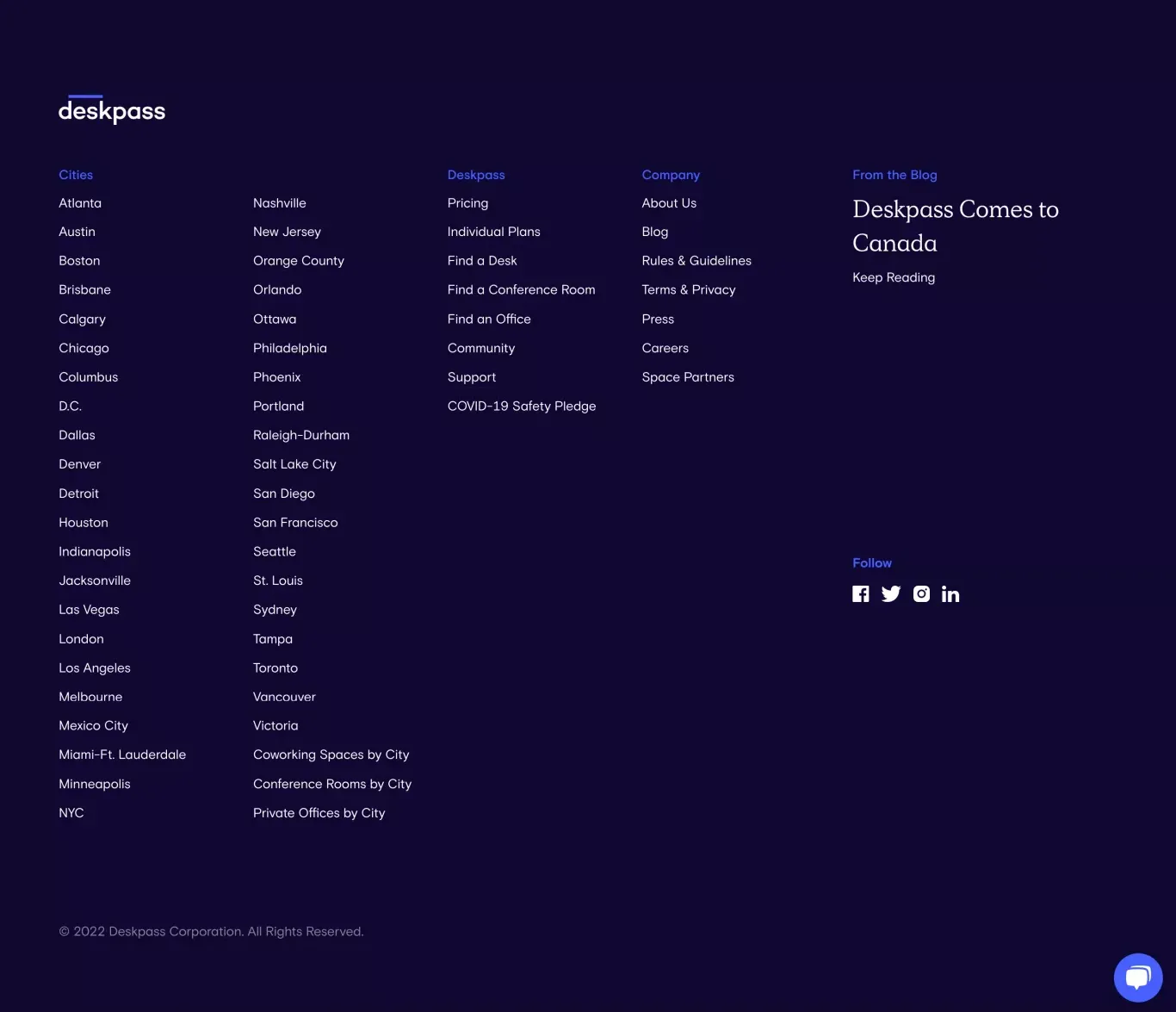Image resolution: width=1176 pixels, height=1012 pixels.
Task: Open Coworking Spaces by City
Action: [331, 754]
